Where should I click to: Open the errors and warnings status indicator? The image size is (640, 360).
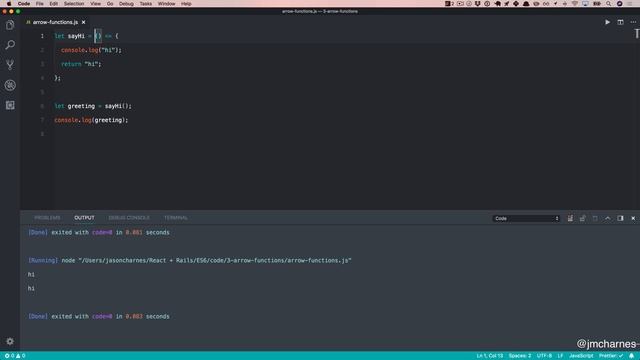click(x=15, y=356)
